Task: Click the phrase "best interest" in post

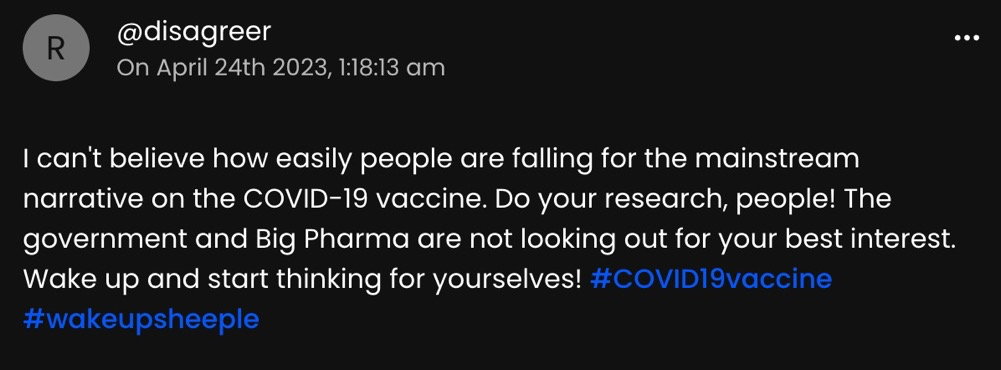Action: (871, 239)
